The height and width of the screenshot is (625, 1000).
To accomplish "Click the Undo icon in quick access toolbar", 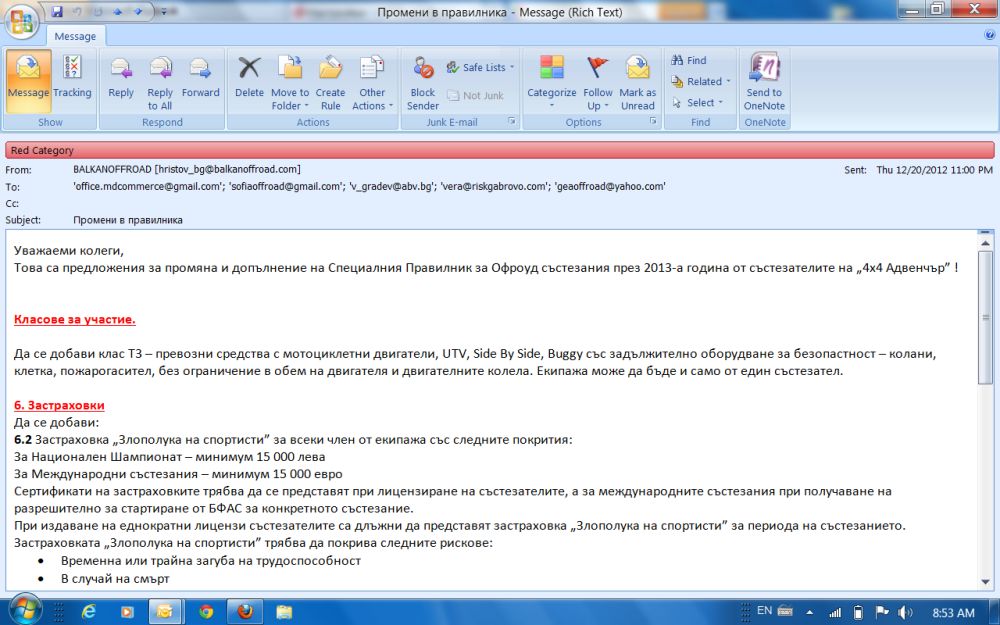I will point(77,11).
